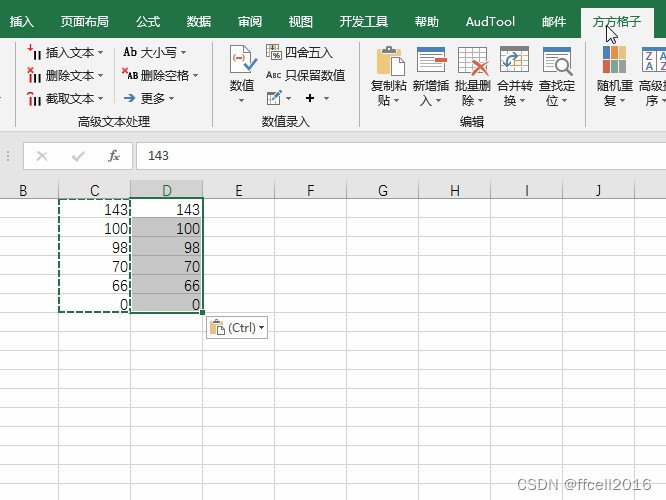
Task: Click the New Insert (新增插入) icon
Action: tap(431, 60)
